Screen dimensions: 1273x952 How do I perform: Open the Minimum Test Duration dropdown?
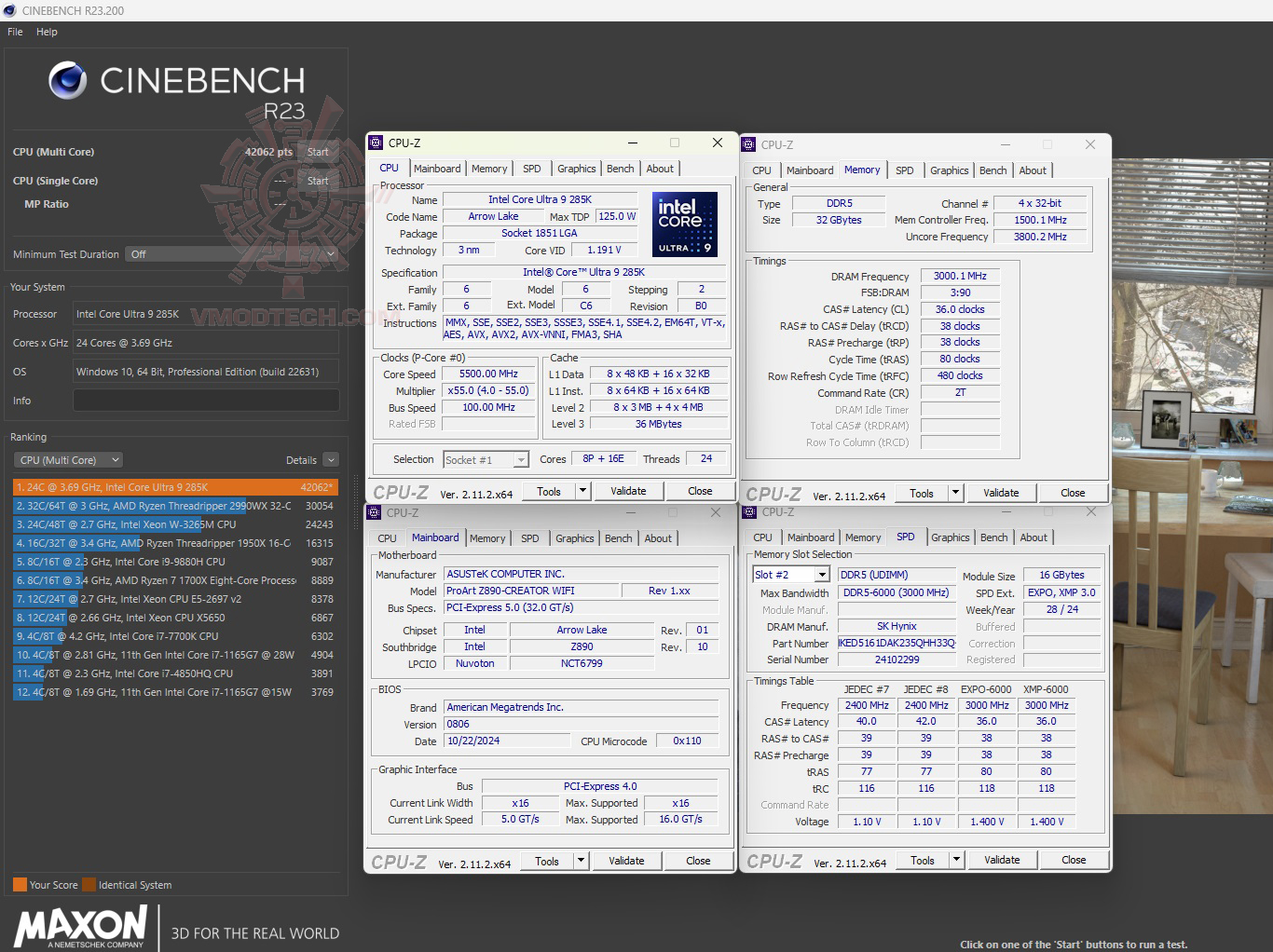(x=231, y=254)
